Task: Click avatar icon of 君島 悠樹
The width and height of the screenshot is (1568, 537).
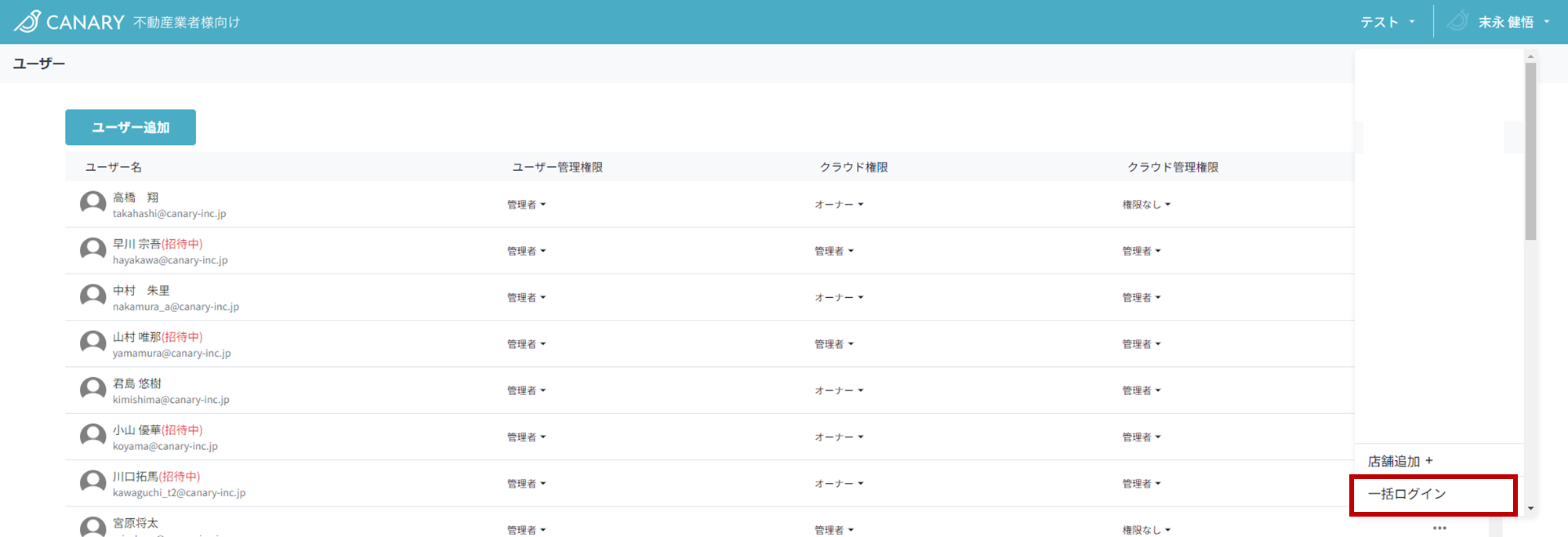Action: coord(93,390)
